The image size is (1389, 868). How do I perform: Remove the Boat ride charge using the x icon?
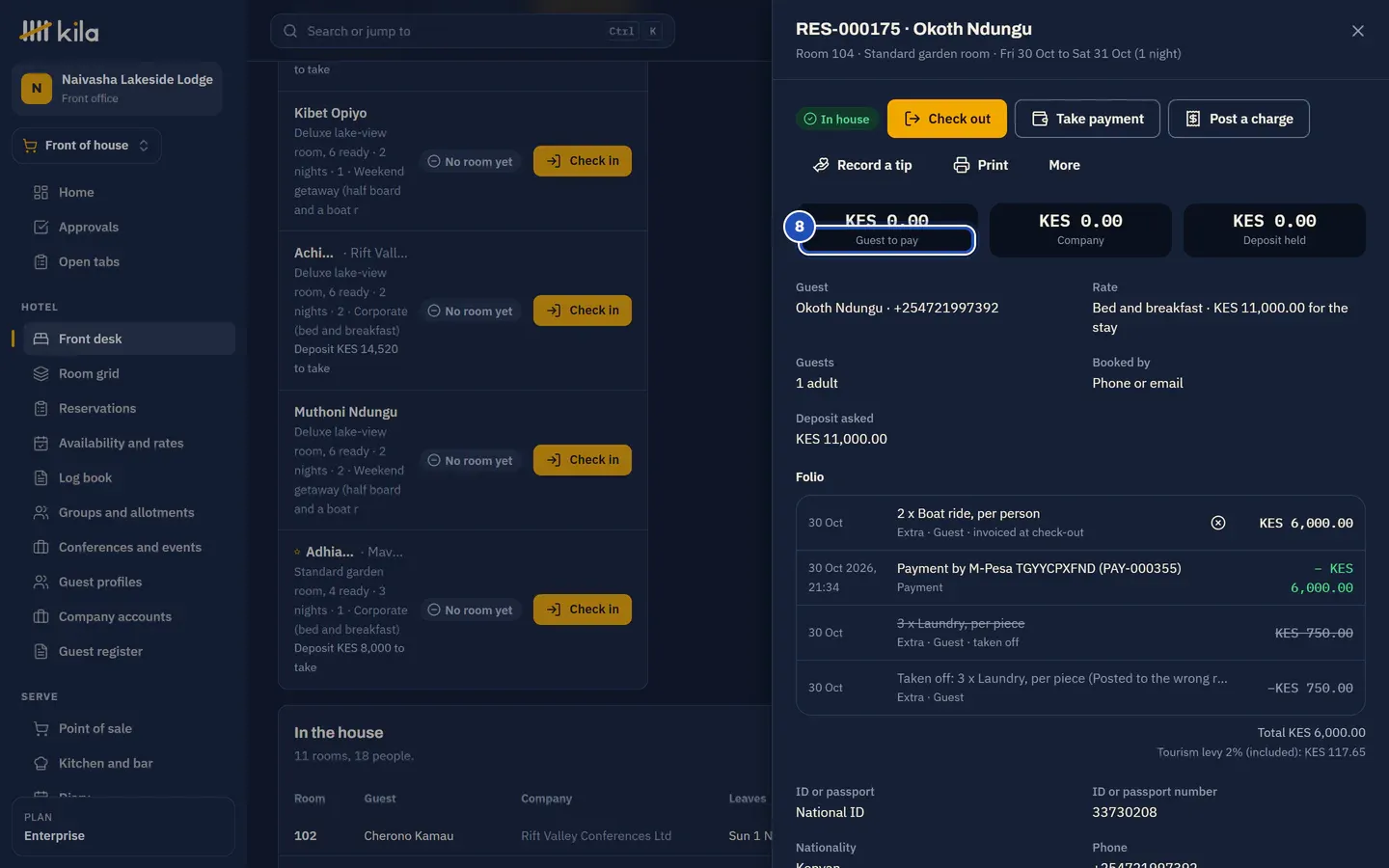[x=1218, y=523]
